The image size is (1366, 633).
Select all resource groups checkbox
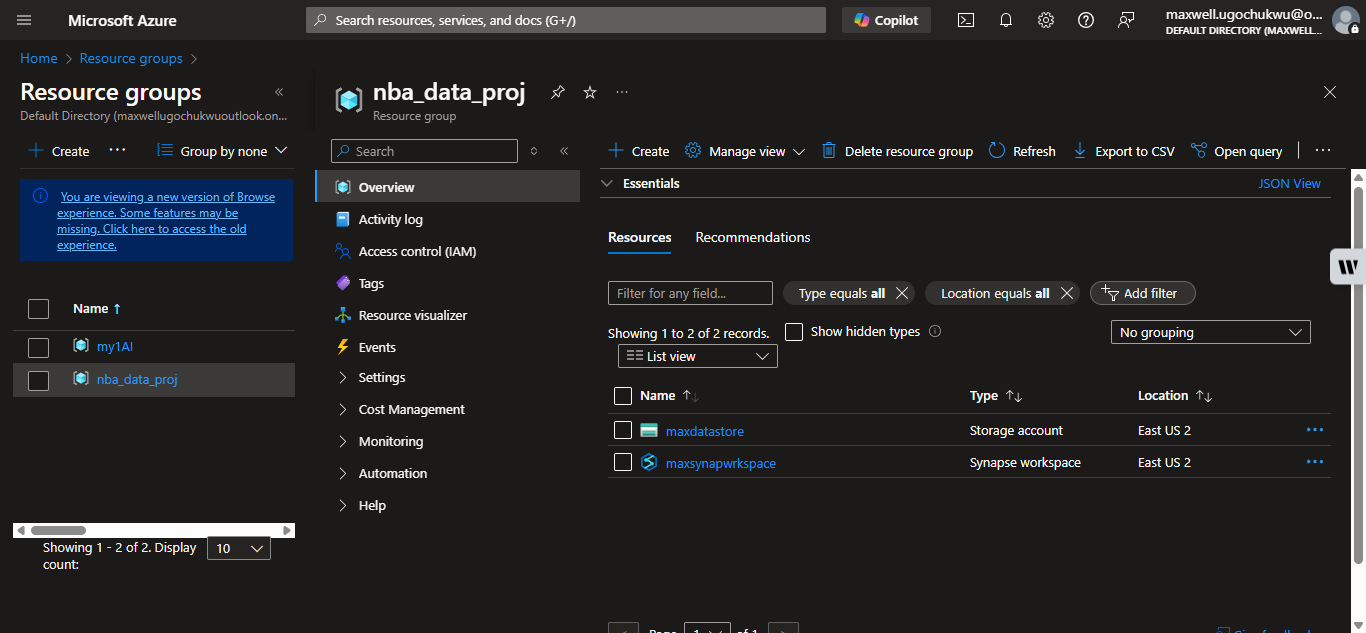38,309
